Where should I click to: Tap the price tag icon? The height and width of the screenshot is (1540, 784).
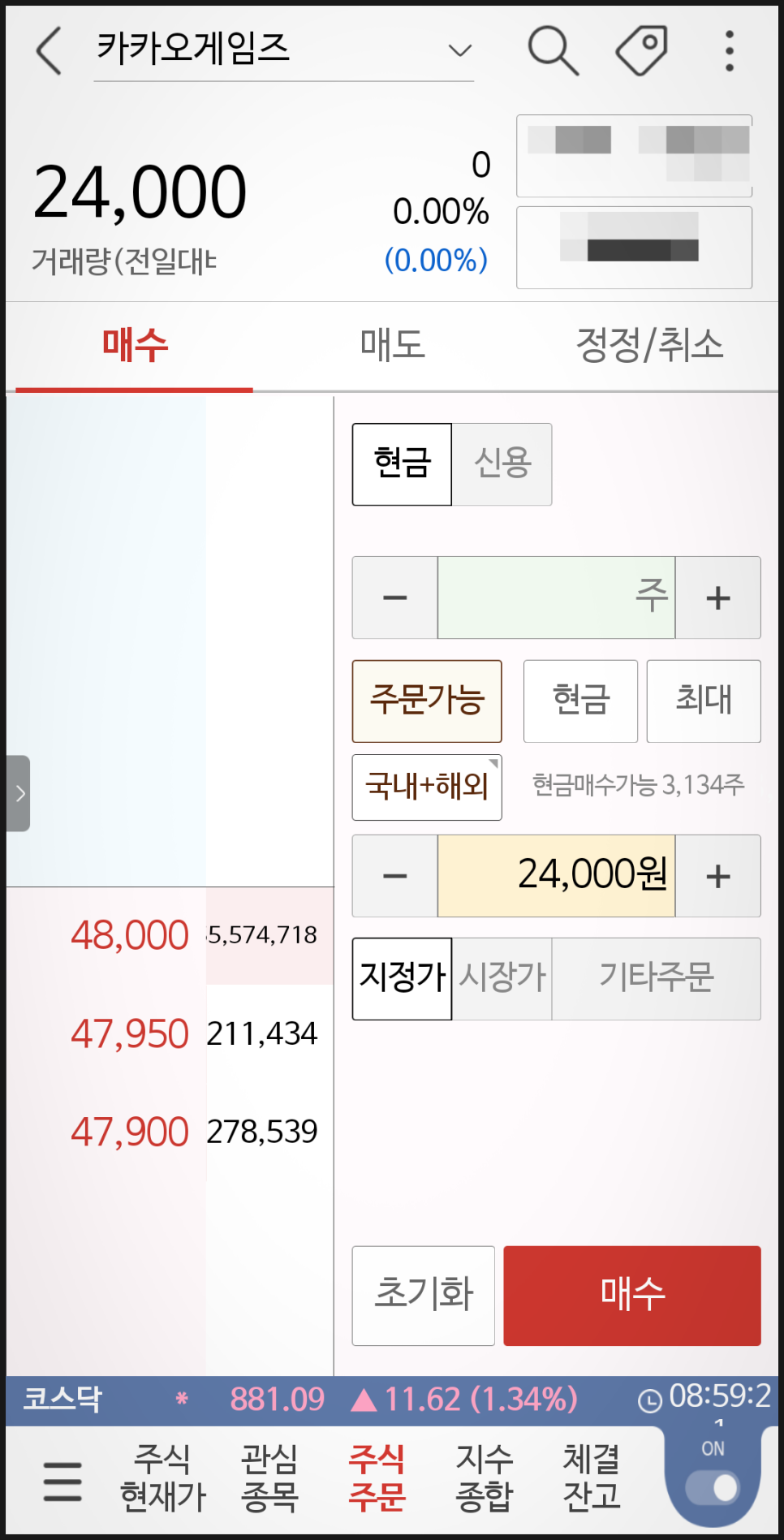click(x=642, y=50)
